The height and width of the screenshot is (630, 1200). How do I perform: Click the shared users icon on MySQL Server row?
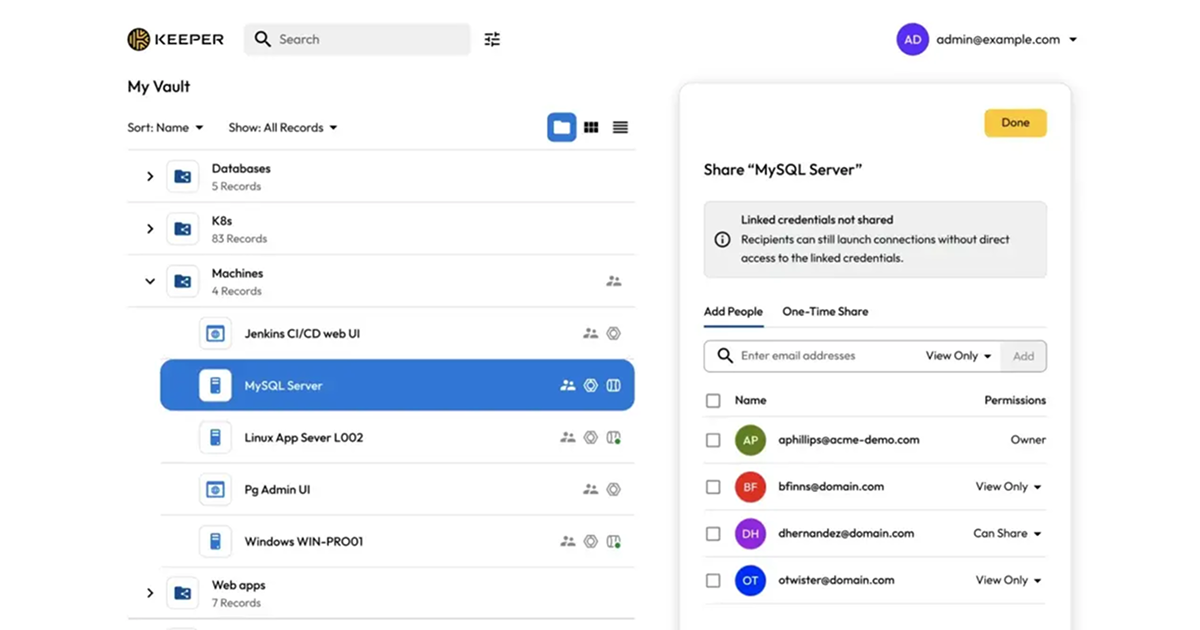tap(568, 385)
